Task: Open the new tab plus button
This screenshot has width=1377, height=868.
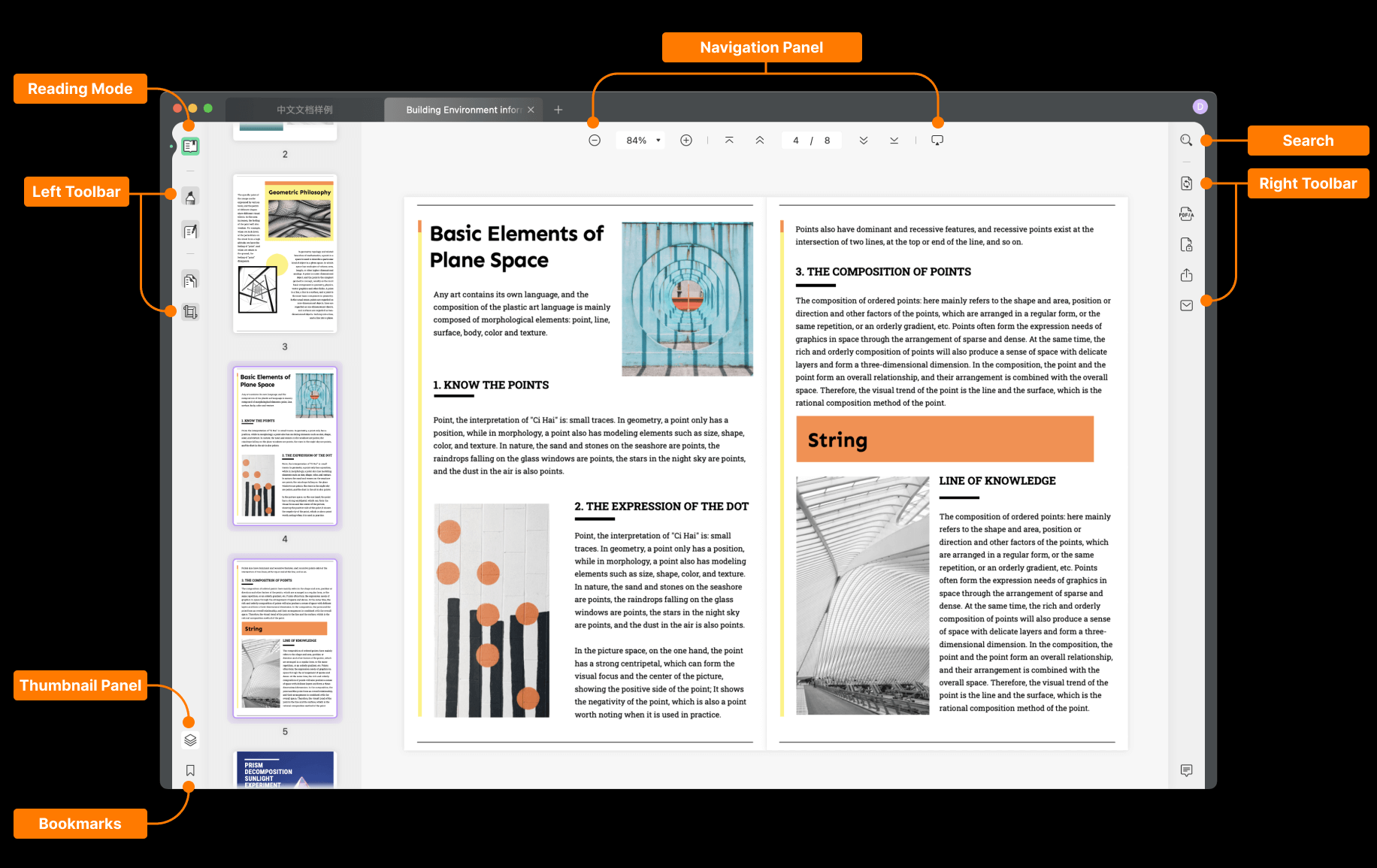Action: 558,110
